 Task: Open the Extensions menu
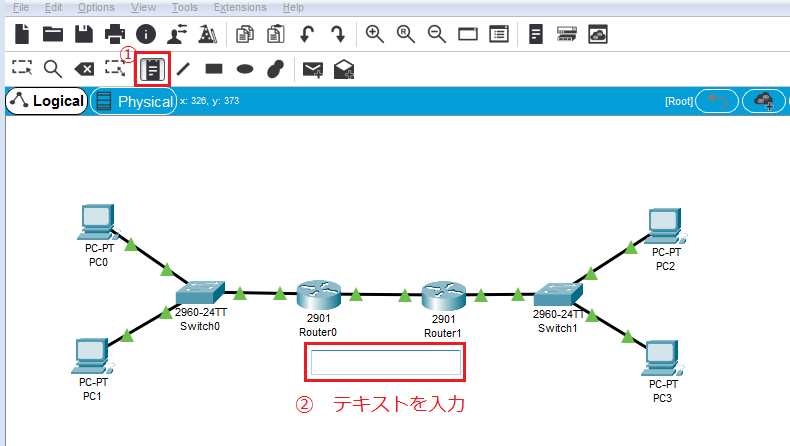pyautogui.click(x=240, y=7)
